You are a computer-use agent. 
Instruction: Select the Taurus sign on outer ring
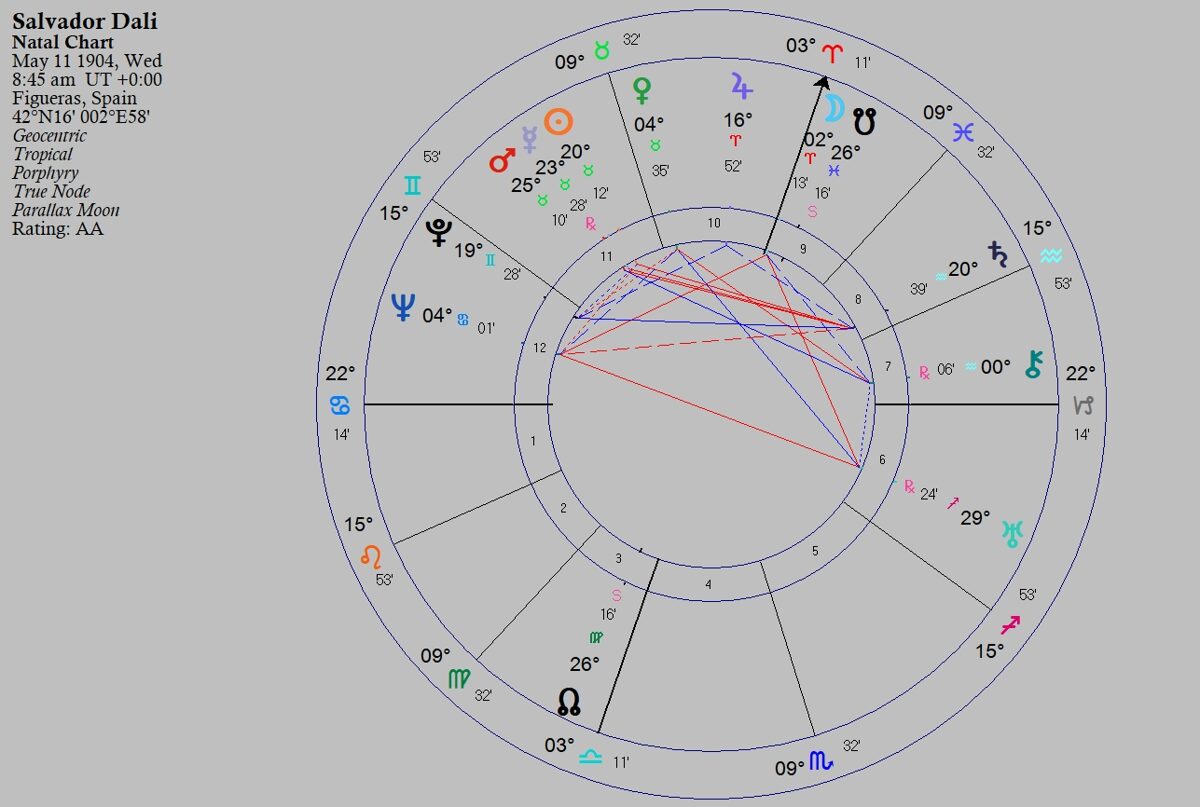(602, 50)
